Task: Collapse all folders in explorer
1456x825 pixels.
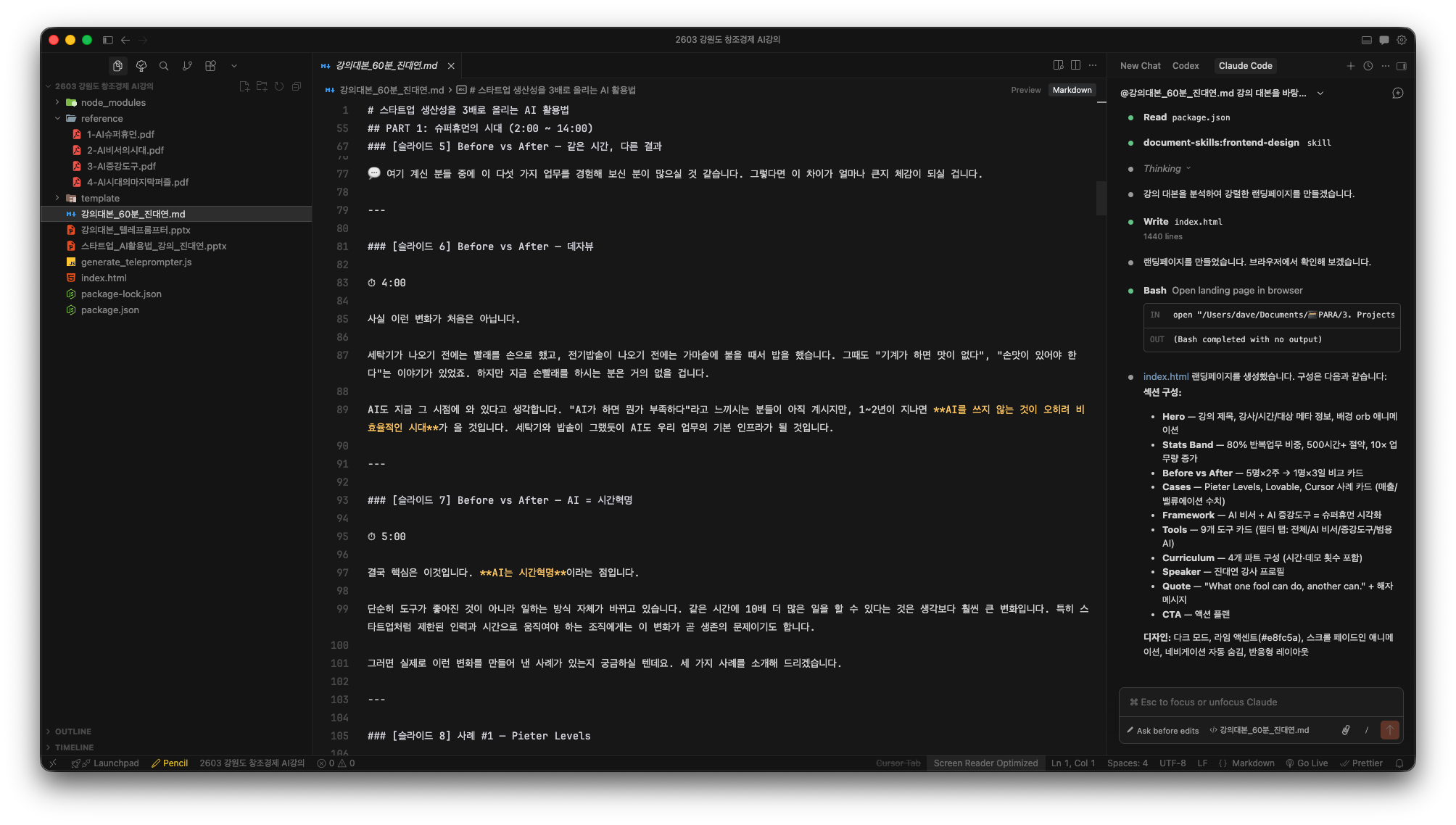Action: pos(297,86)
